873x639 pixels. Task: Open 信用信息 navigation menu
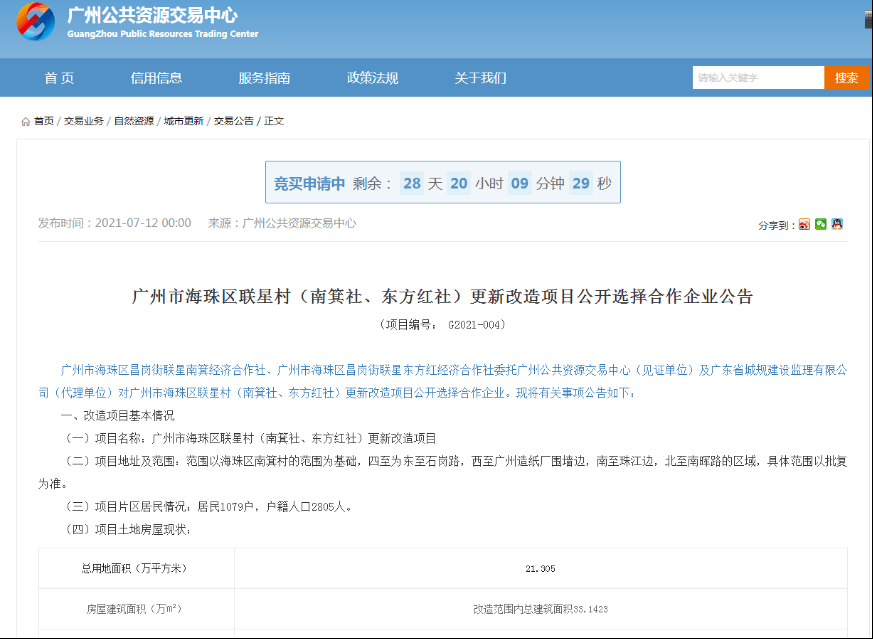click(156, 78)
